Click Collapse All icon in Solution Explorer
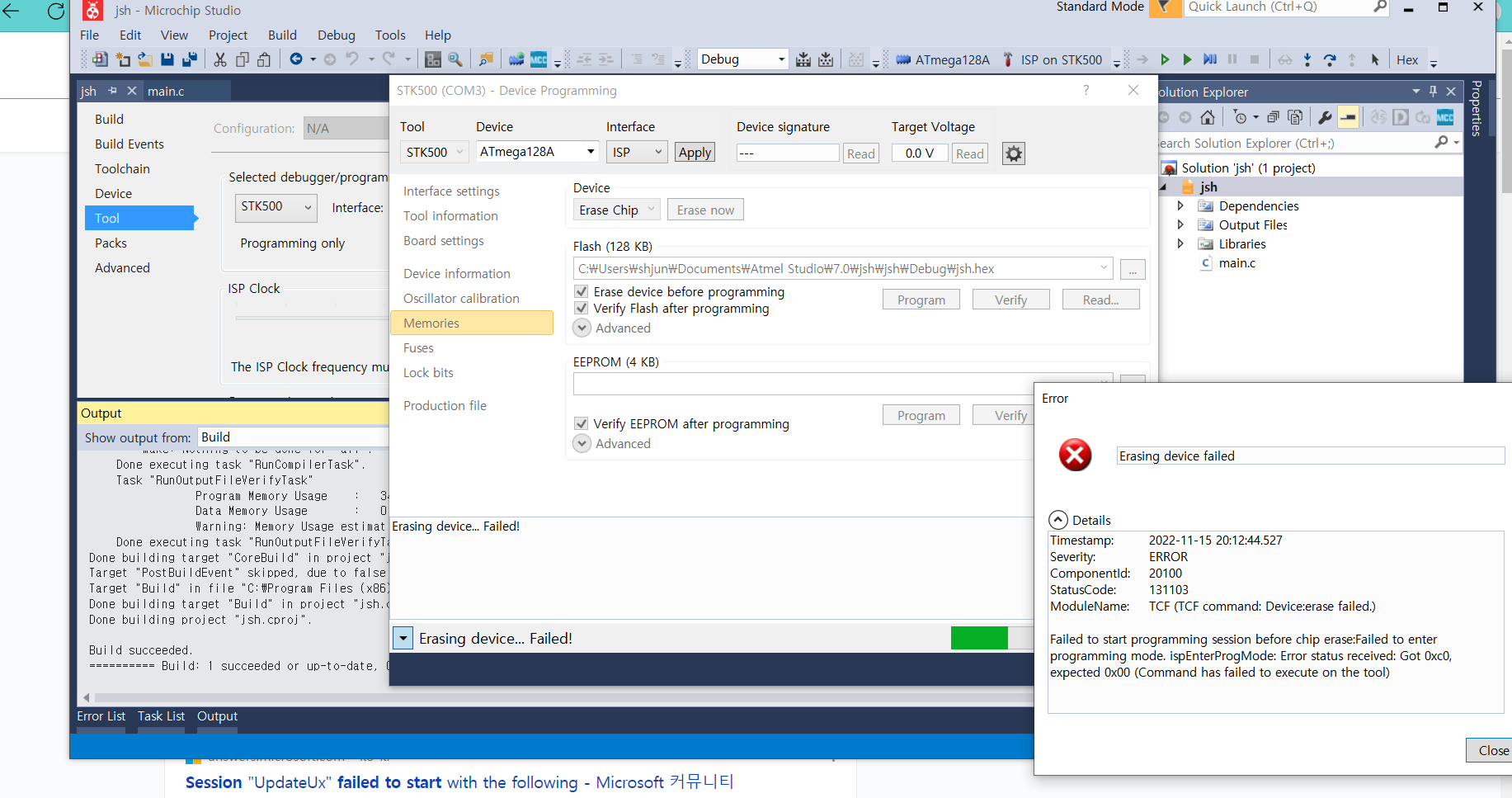Viewport: 1512px width, 798px height. [x=1274, y=117]
